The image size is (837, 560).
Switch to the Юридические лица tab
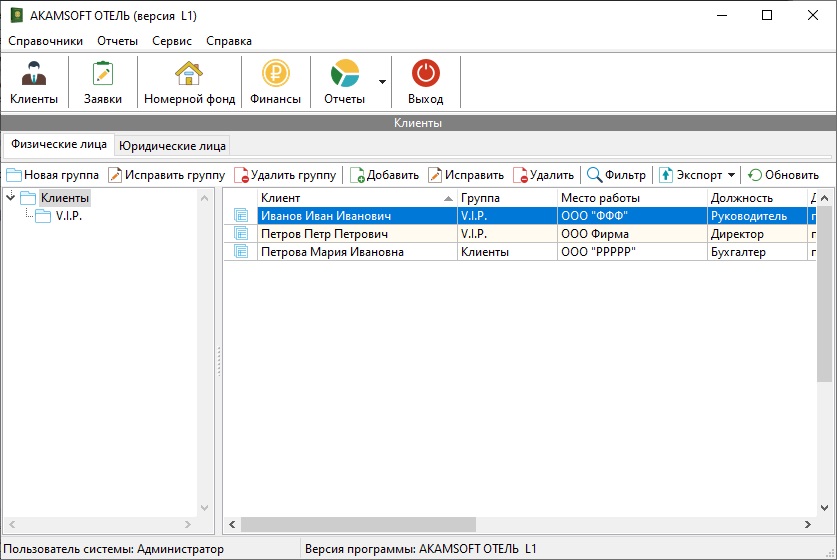tap(172, 145)
